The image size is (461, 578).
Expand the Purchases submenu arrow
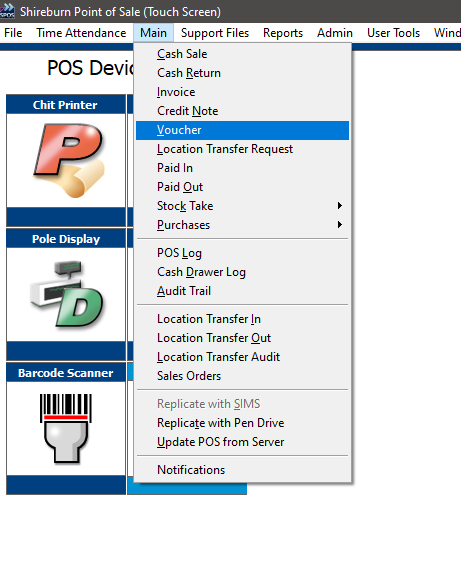[340, 224]
